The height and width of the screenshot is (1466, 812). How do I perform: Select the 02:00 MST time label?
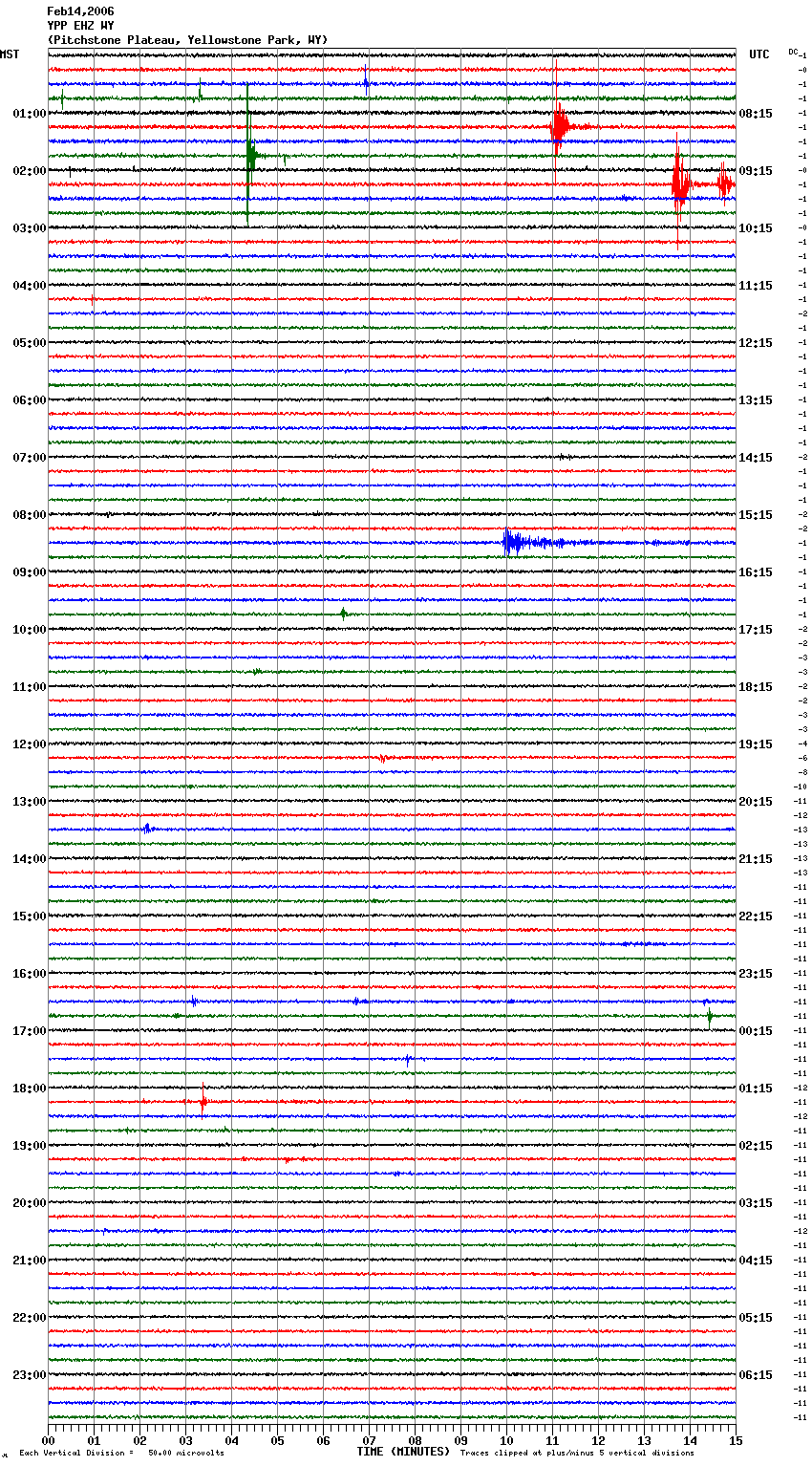point(30,171)
